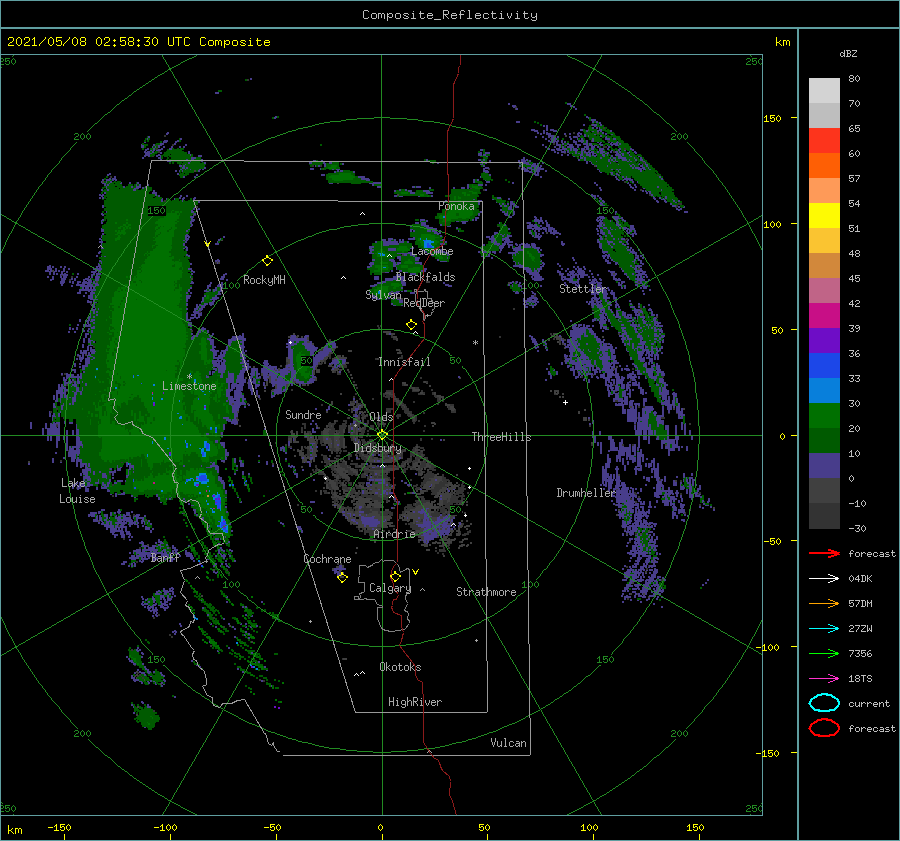Click the Vulcan label

[x=508, y=743]
